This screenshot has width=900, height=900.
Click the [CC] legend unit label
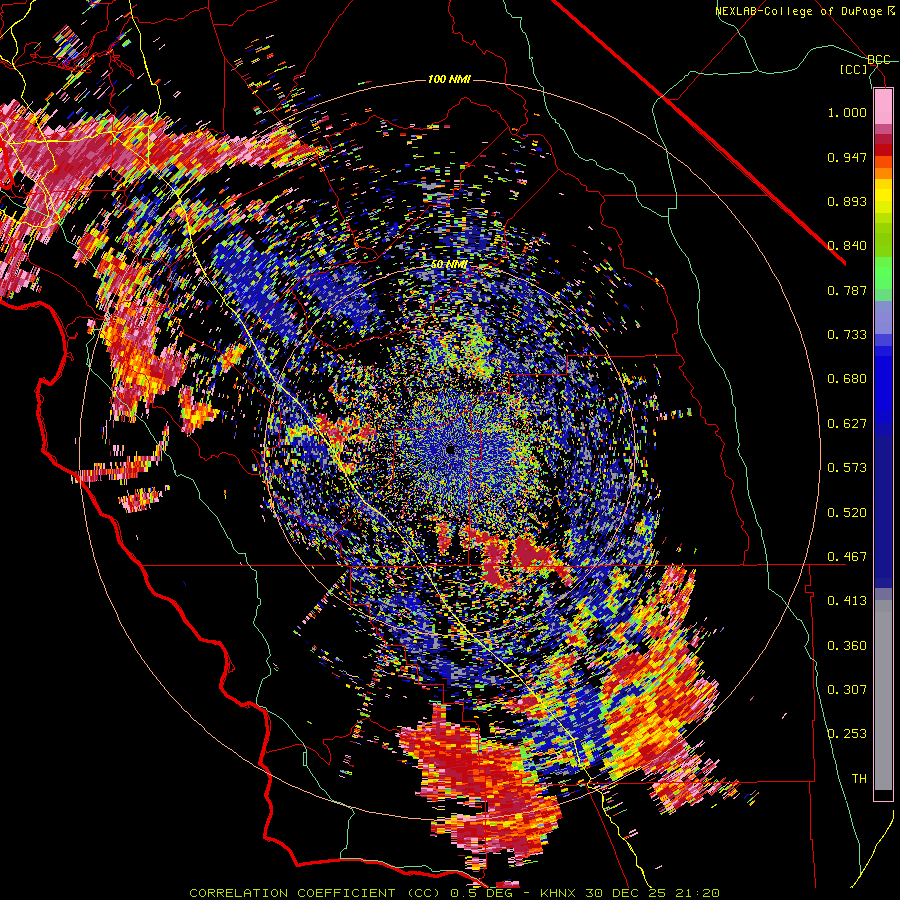coord(854,70)
